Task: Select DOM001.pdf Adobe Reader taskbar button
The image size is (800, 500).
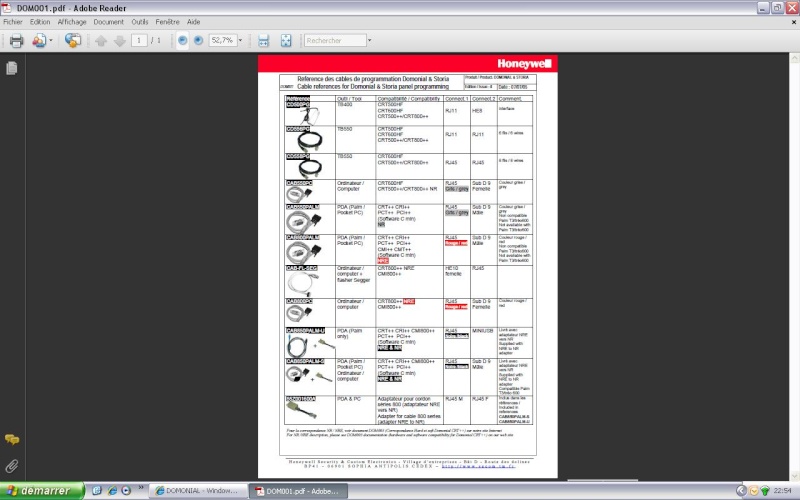Action: 298,491
